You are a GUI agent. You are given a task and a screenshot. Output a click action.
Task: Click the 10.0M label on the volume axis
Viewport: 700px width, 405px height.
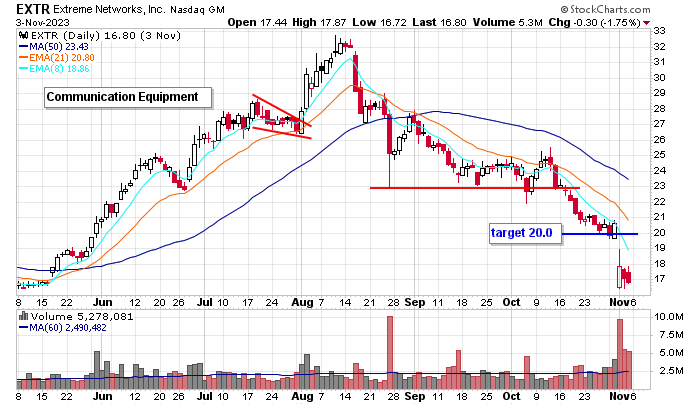pos(668,317)
